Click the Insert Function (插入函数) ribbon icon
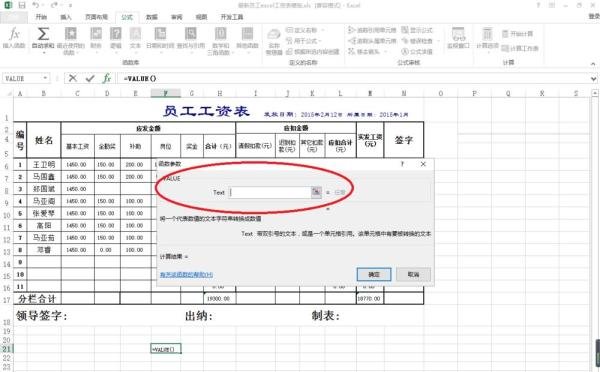Image resolution: width=600 pixels, height=372 pixels. click(x=14, y=38)
